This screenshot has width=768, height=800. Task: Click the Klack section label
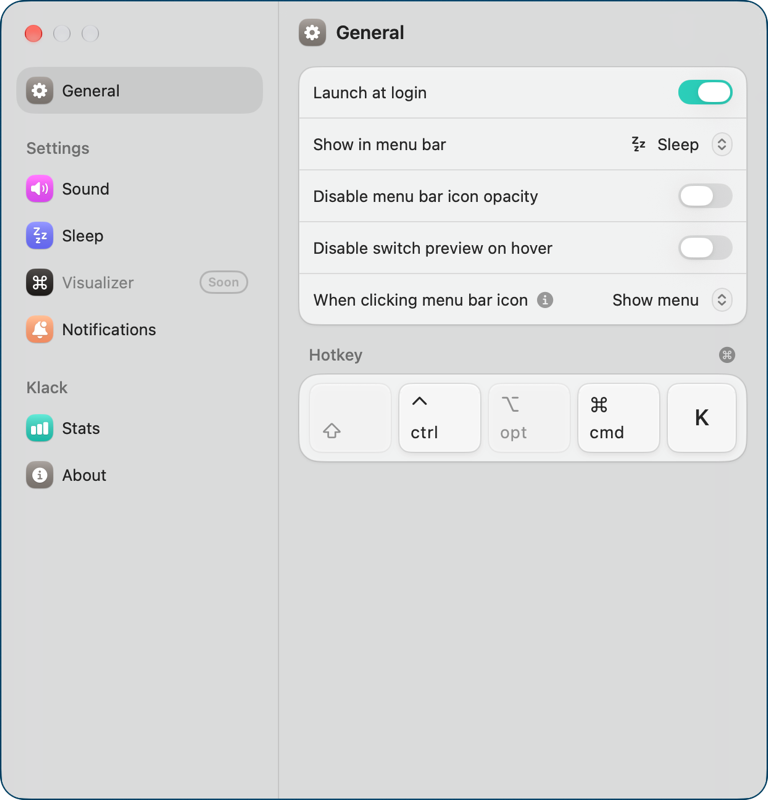coord(47,387)
